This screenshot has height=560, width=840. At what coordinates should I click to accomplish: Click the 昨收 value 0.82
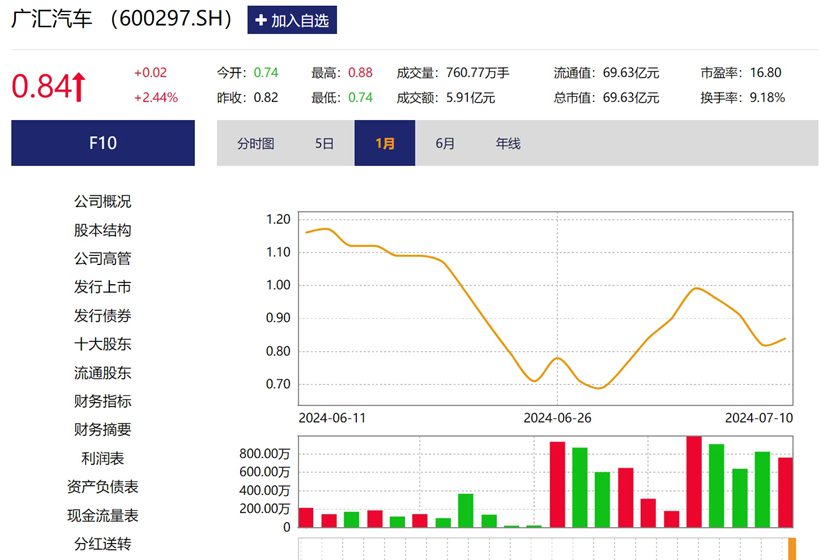266,98
